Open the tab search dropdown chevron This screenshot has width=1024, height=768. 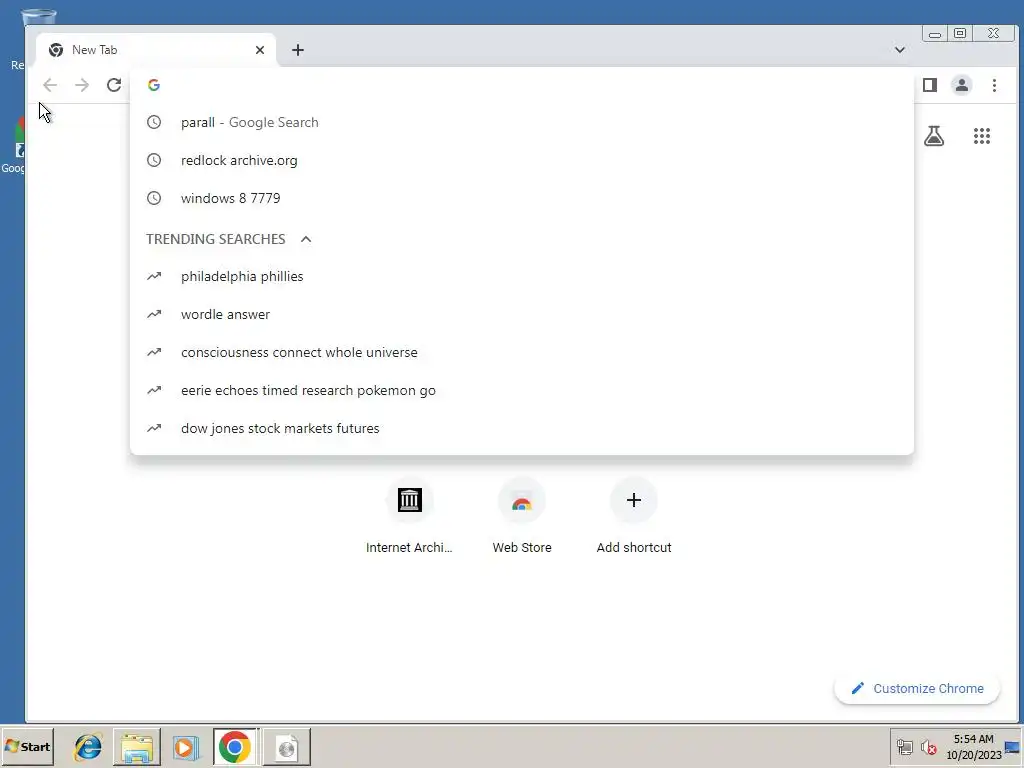[x=899, y=50]
